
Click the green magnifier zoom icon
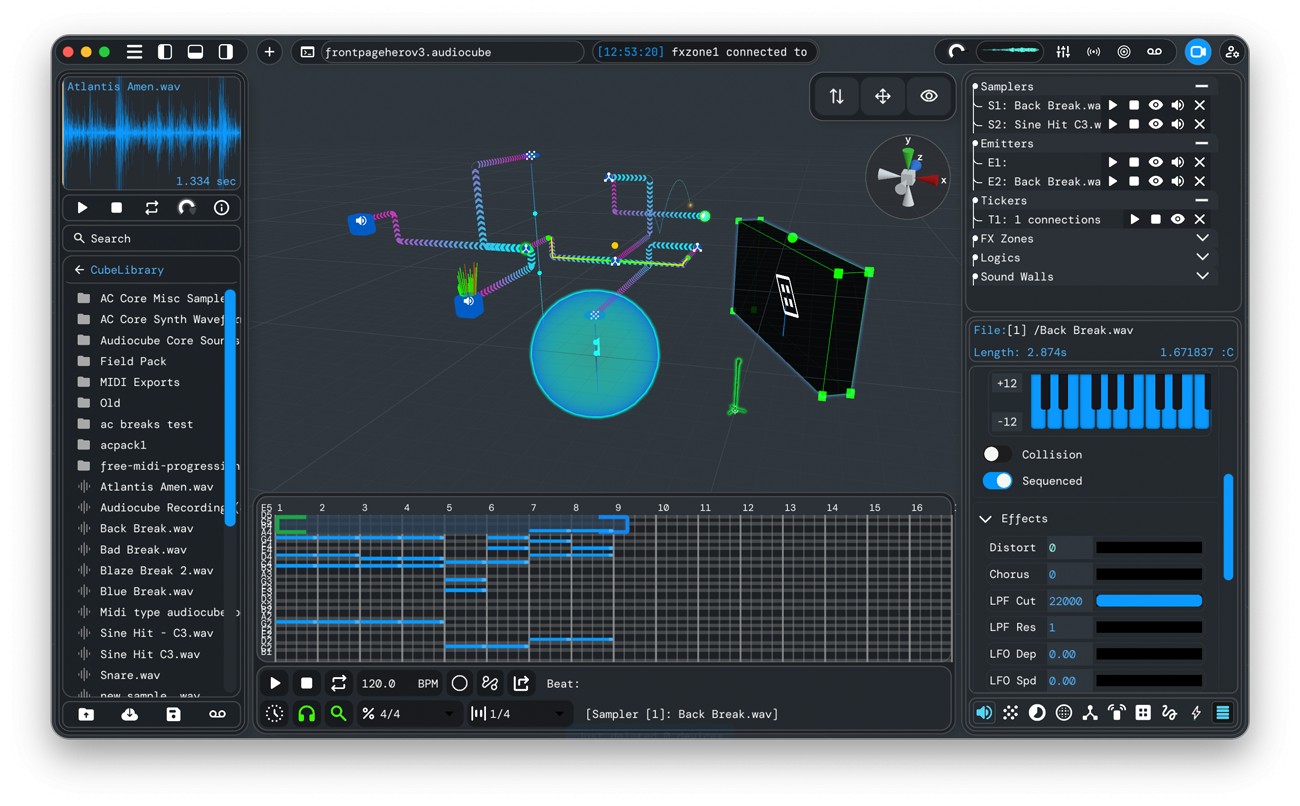pos(339,713)
